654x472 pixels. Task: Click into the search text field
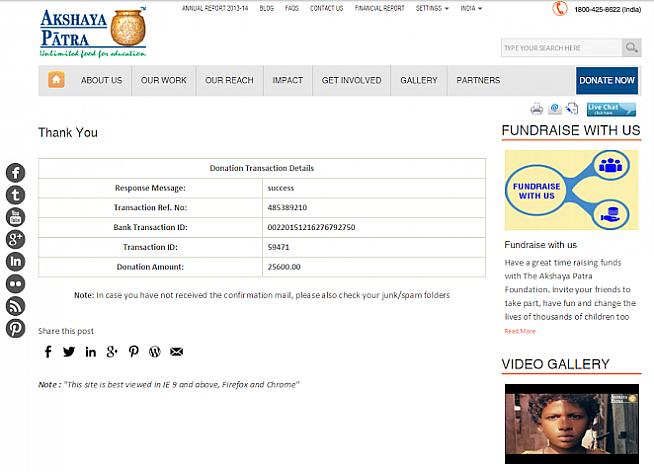pos(560,48)
